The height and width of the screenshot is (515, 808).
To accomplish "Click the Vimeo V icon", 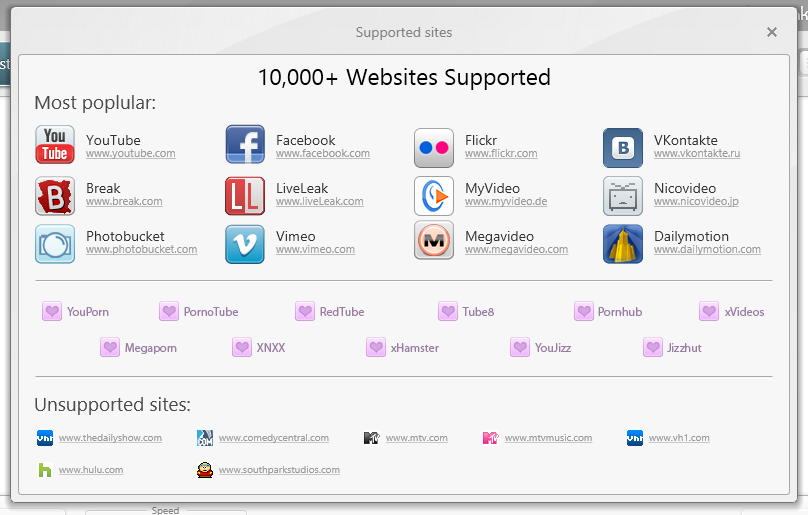I will pos(245,244).
